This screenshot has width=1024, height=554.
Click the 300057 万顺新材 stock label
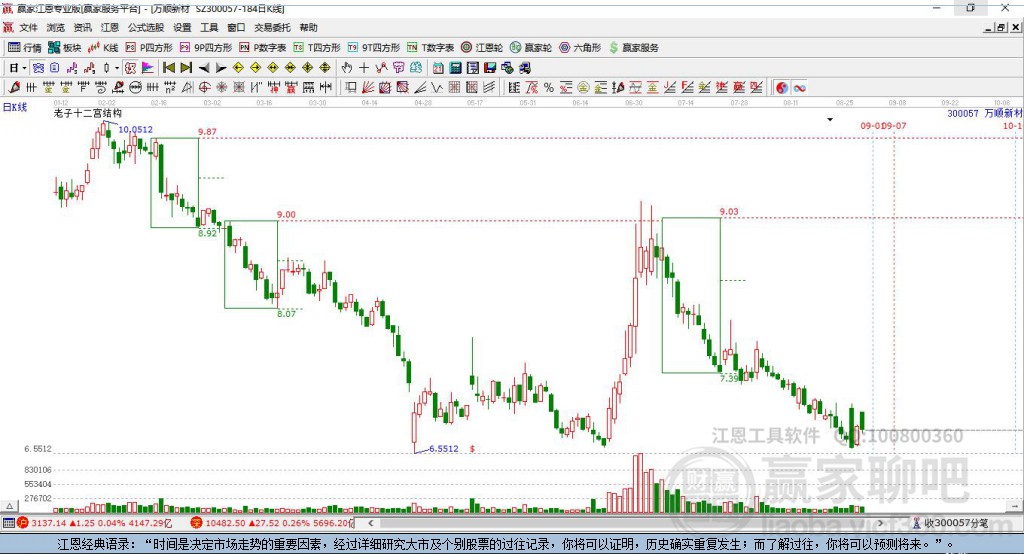click(x=985, y=114)
